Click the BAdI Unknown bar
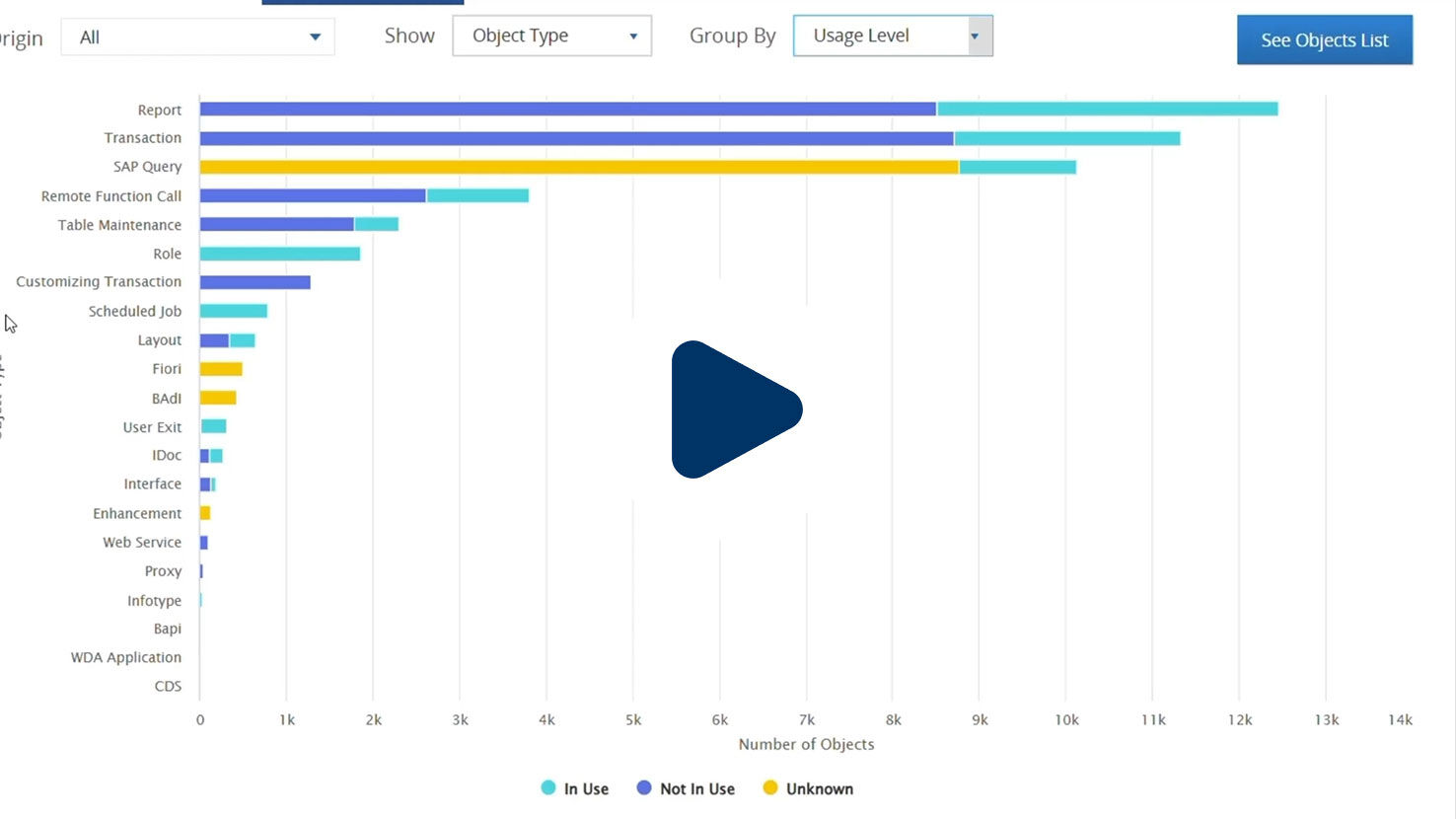Viewport: 1456px width, 819px height. [218, 398]
